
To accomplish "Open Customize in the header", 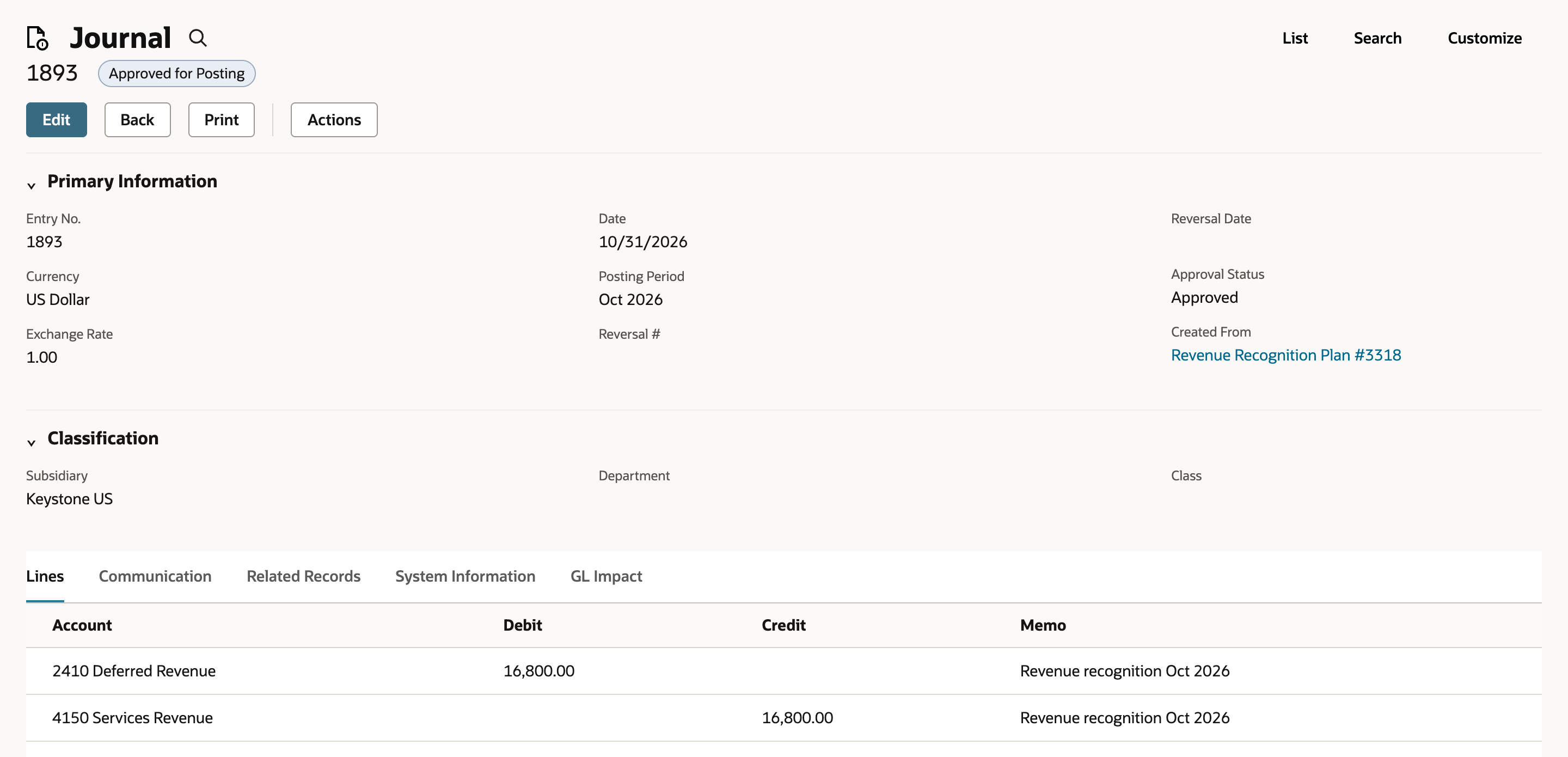I will pos(1485,38).
